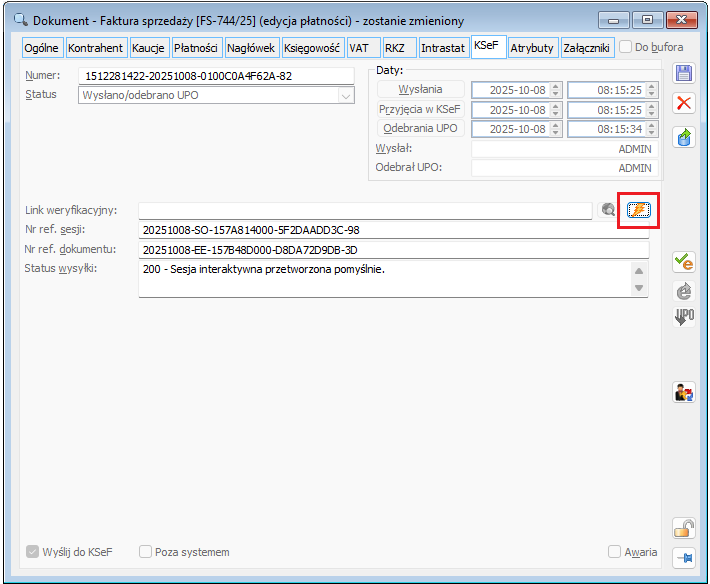The width and height of the screenshot is (710, 584).
Task: Click the Link weryfikacyjny input field
Action: coord(365,211)
